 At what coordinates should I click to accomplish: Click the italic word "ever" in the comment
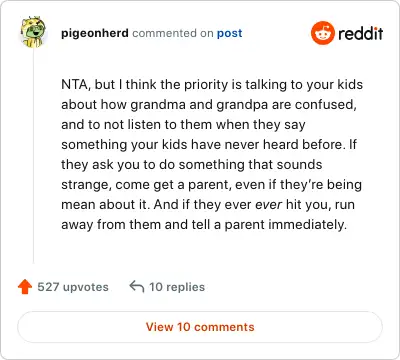coord(269,205)
